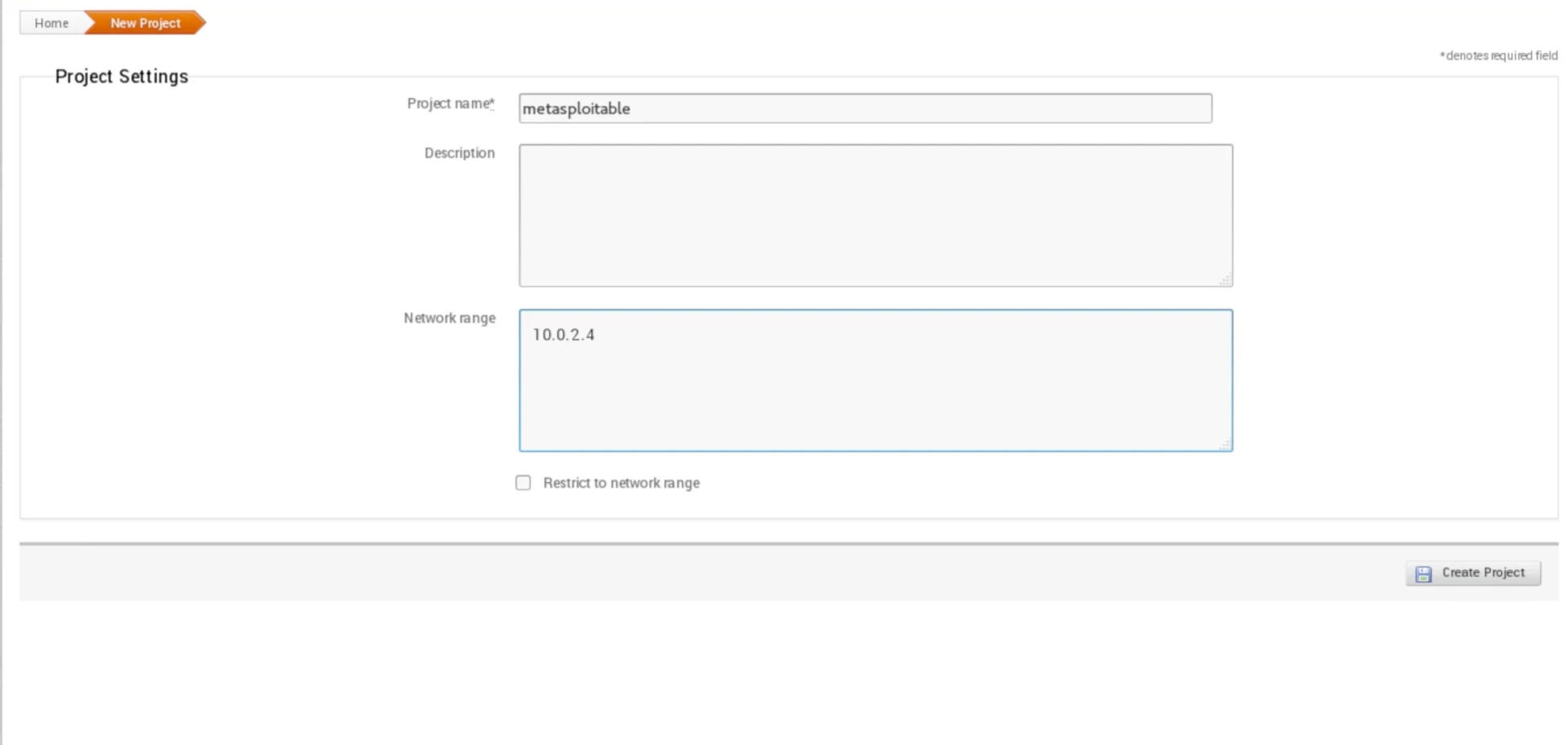Click the Project Settings heading
The width and height of the screenshot is (1568, 745).
click(x=121, y=76)
